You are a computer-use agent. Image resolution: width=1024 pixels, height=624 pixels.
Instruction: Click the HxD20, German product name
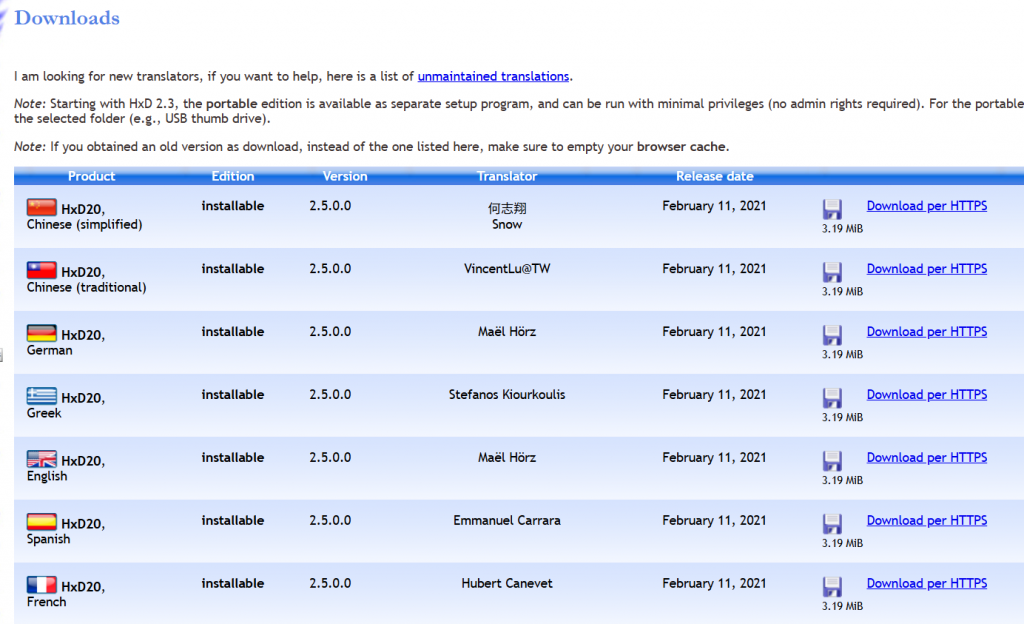(65, 342)
